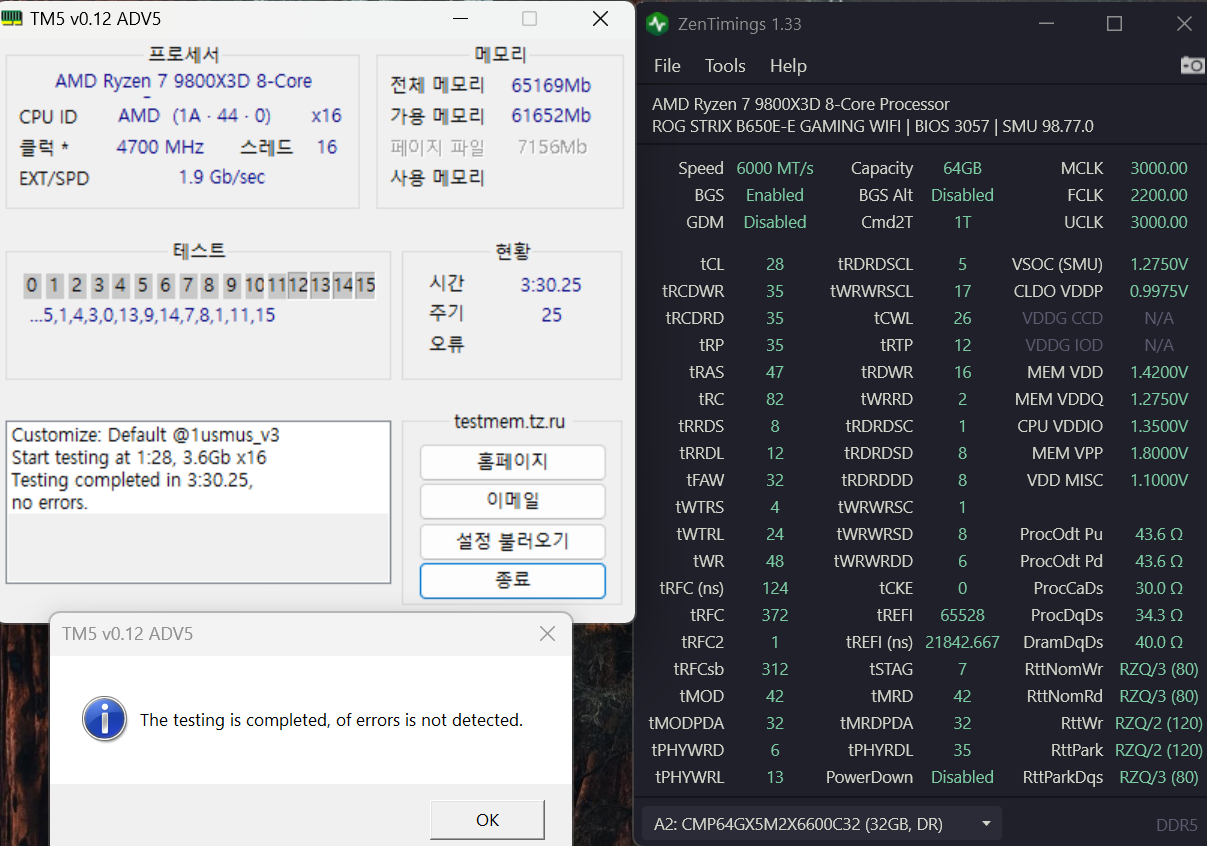Click 종료 to exit TM5

click(x=512, y=580)
